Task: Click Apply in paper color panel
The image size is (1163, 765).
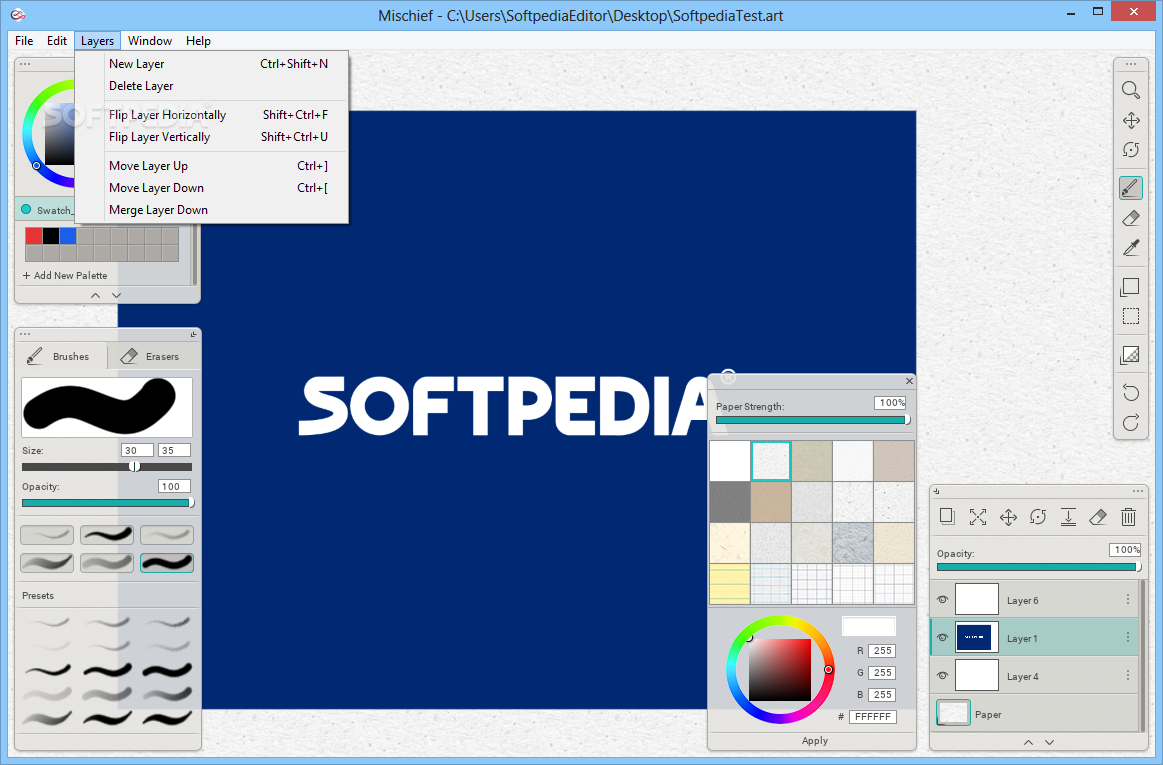Action: (x=814, y=741)
